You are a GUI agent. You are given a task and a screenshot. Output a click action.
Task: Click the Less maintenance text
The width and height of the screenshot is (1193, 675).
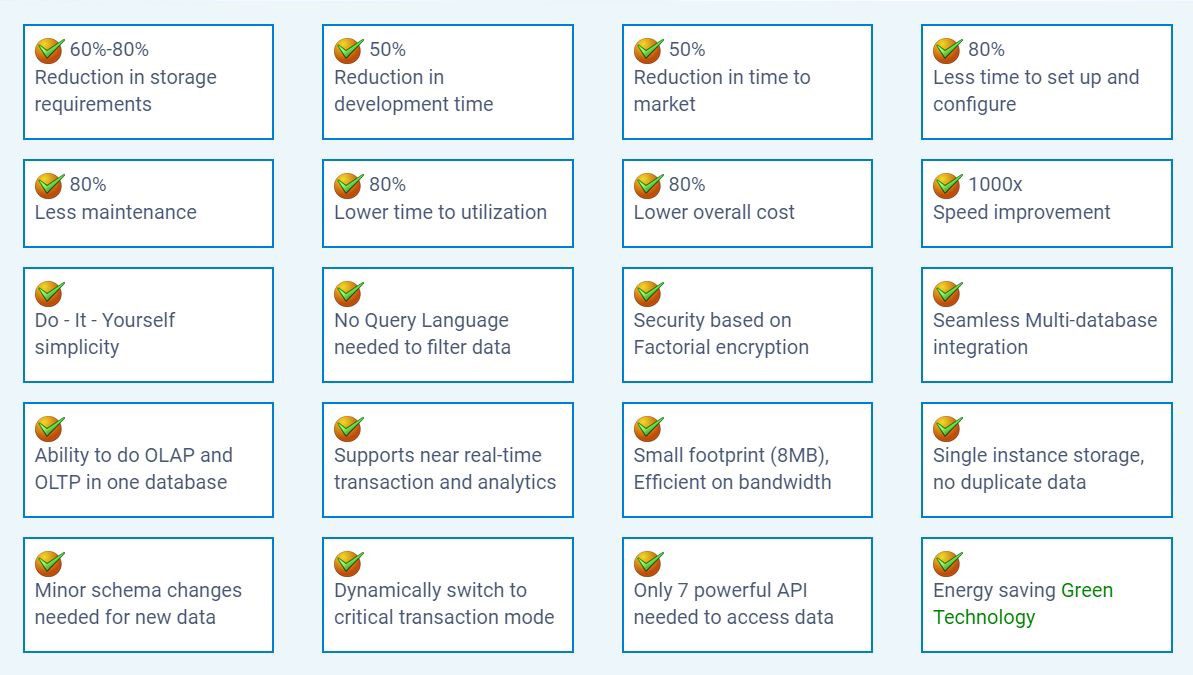click(x=116, y=212)
